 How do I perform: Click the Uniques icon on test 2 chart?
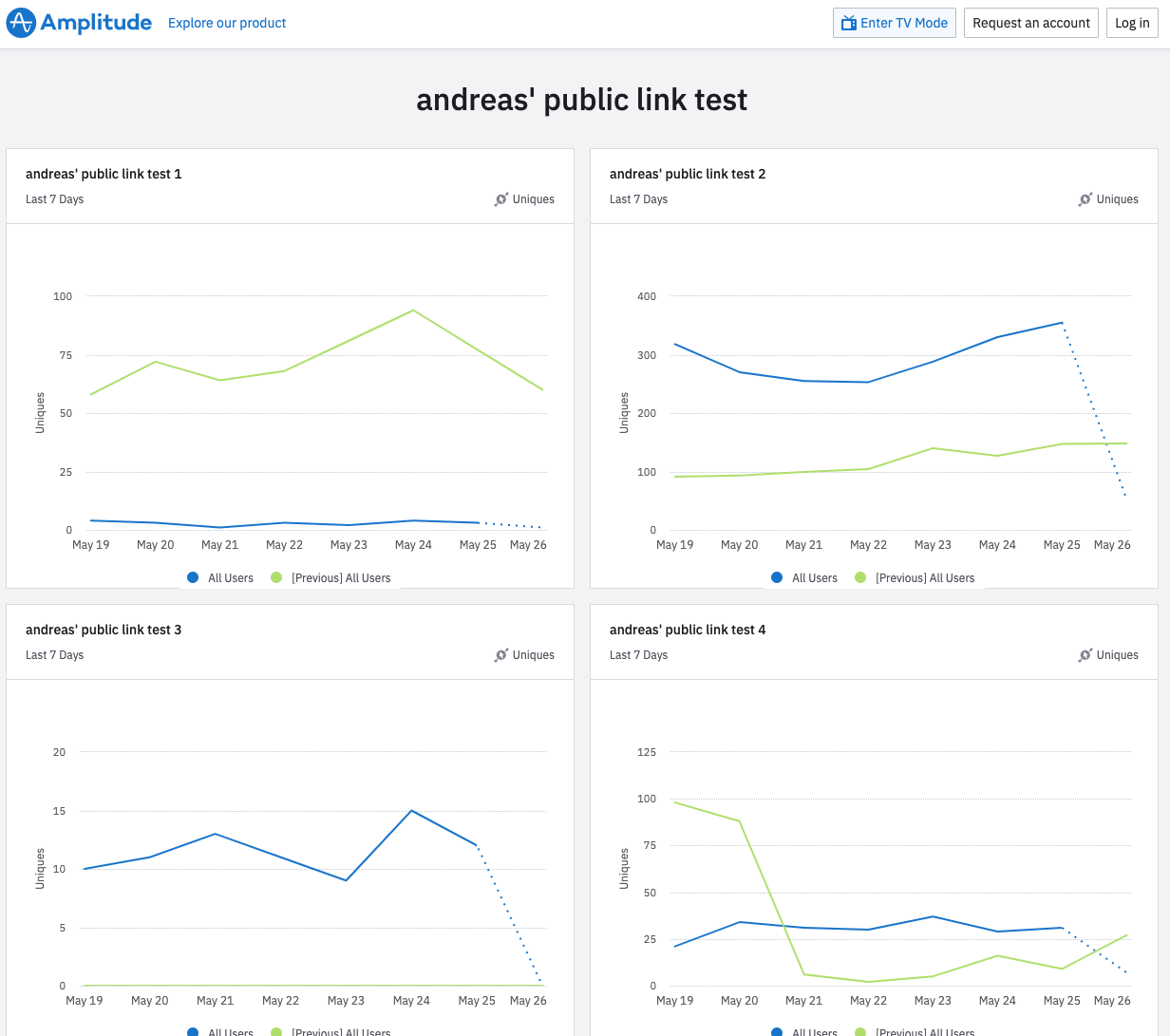tap(1085, 199)
